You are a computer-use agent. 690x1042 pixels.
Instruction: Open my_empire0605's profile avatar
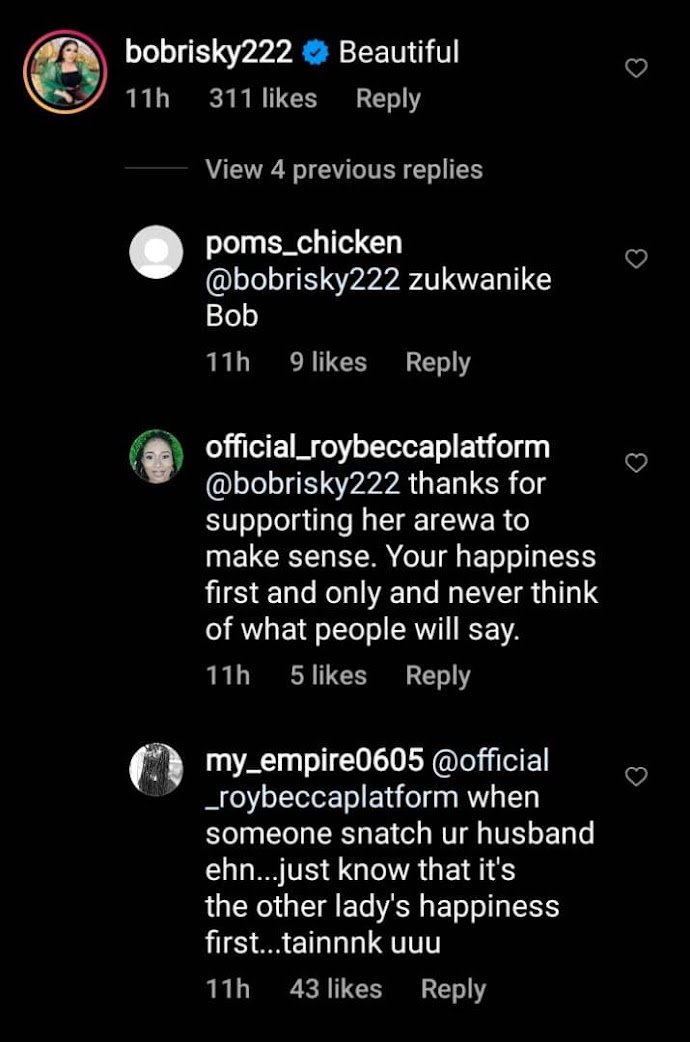[156, 770]
